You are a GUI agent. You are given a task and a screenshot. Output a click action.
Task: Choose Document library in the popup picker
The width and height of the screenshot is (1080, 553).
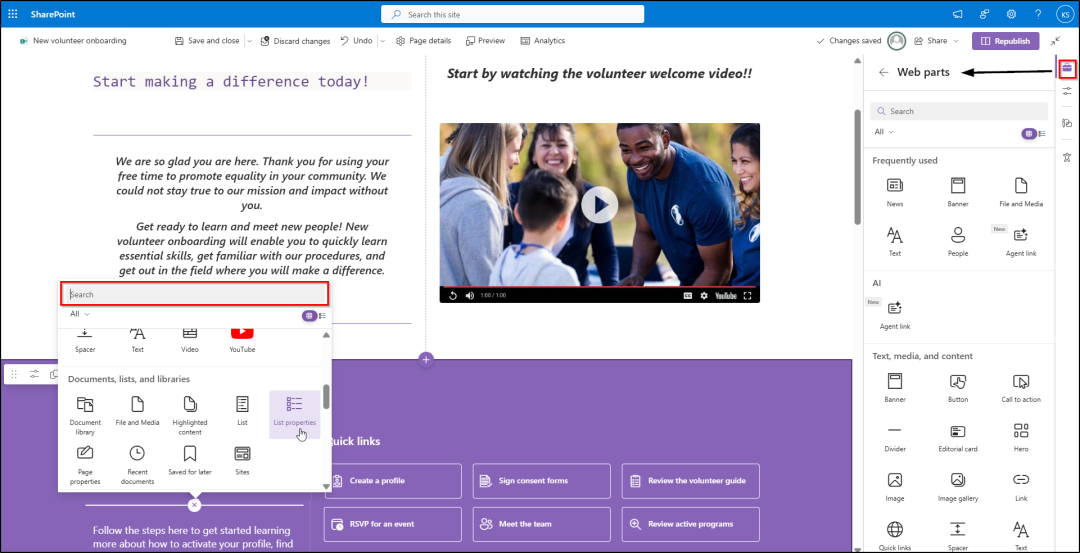pyautogui.click(x=85, y=415)
